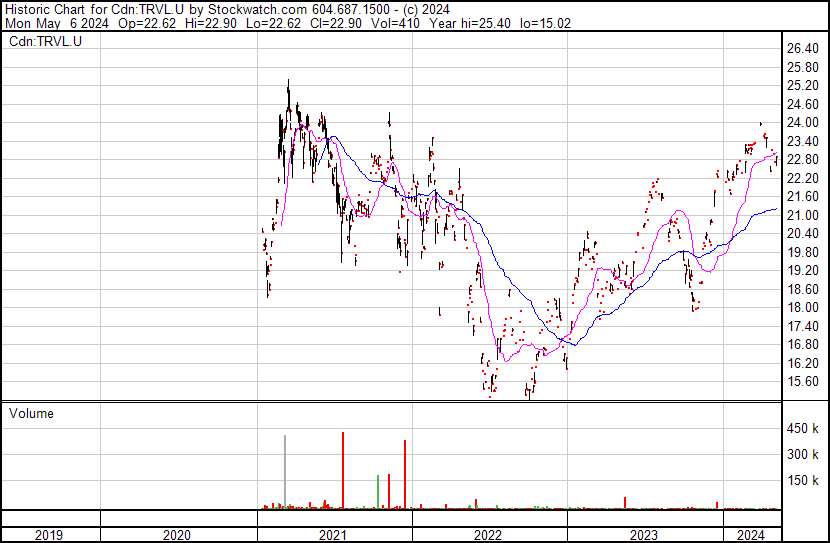Click the tall gray volume bar
The image size is (830, 543).
pos(285,472)
